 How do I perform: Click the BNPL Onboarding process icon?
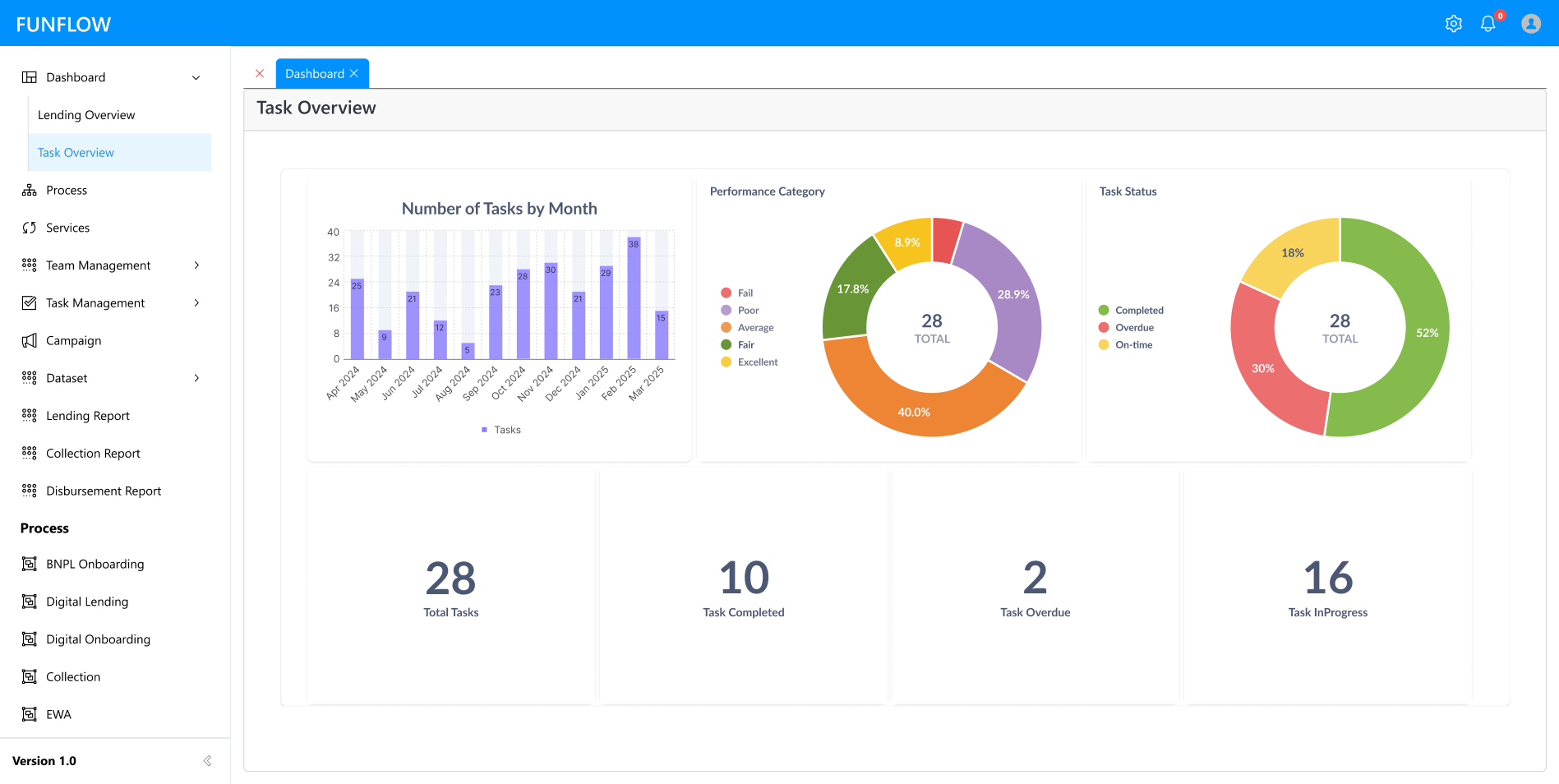[30, 564]
